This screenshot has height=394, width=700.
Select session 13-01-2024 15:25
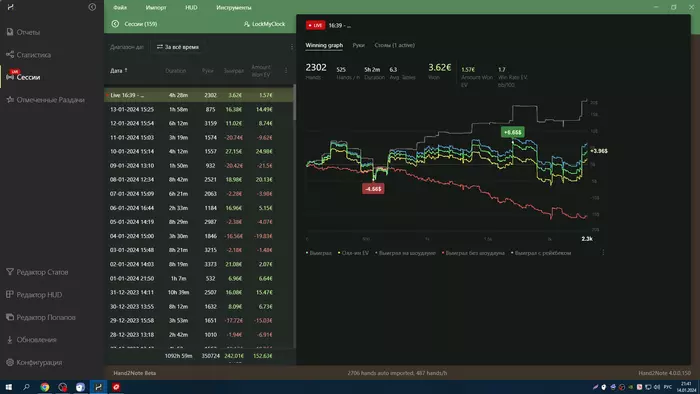pos(199,109)
